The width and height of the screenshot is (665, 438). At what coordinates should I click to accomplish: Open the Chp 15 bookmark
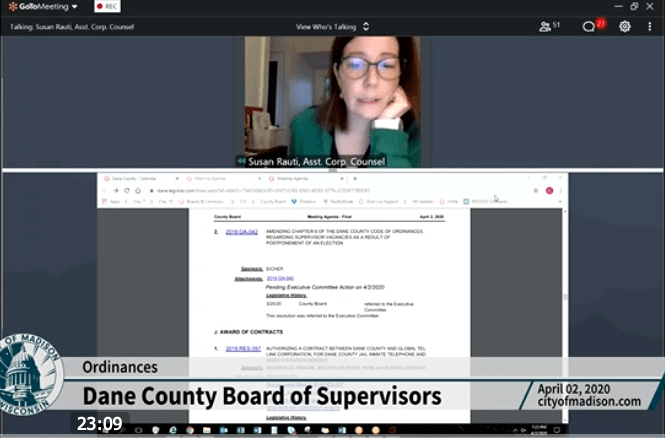point(166,202)
